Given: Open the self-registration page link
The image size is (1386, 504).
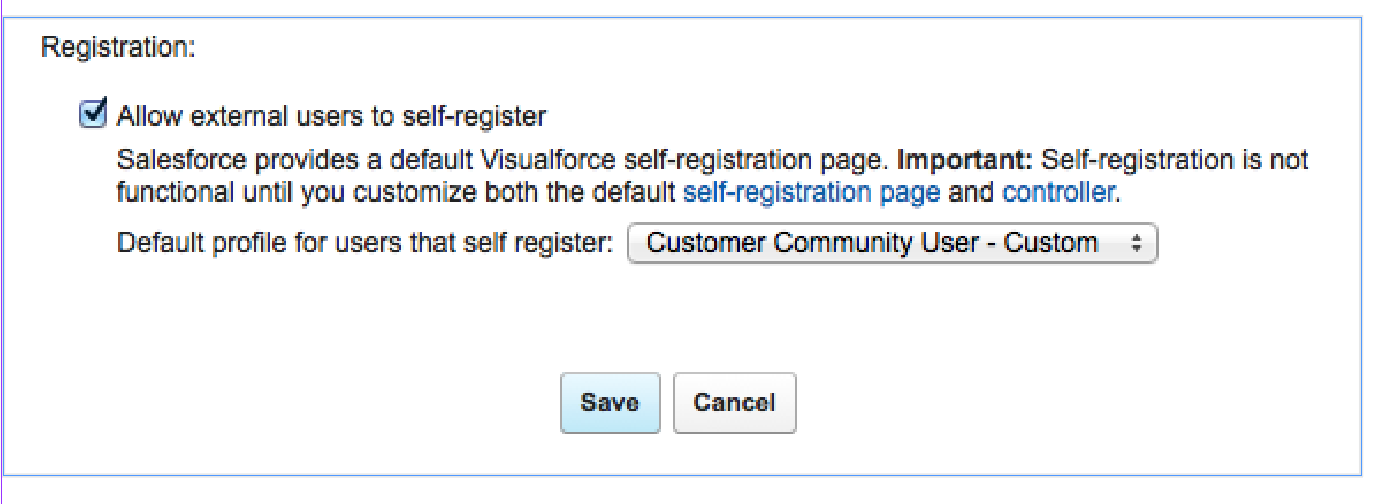Looking at the screenshot, I should 811,193.
